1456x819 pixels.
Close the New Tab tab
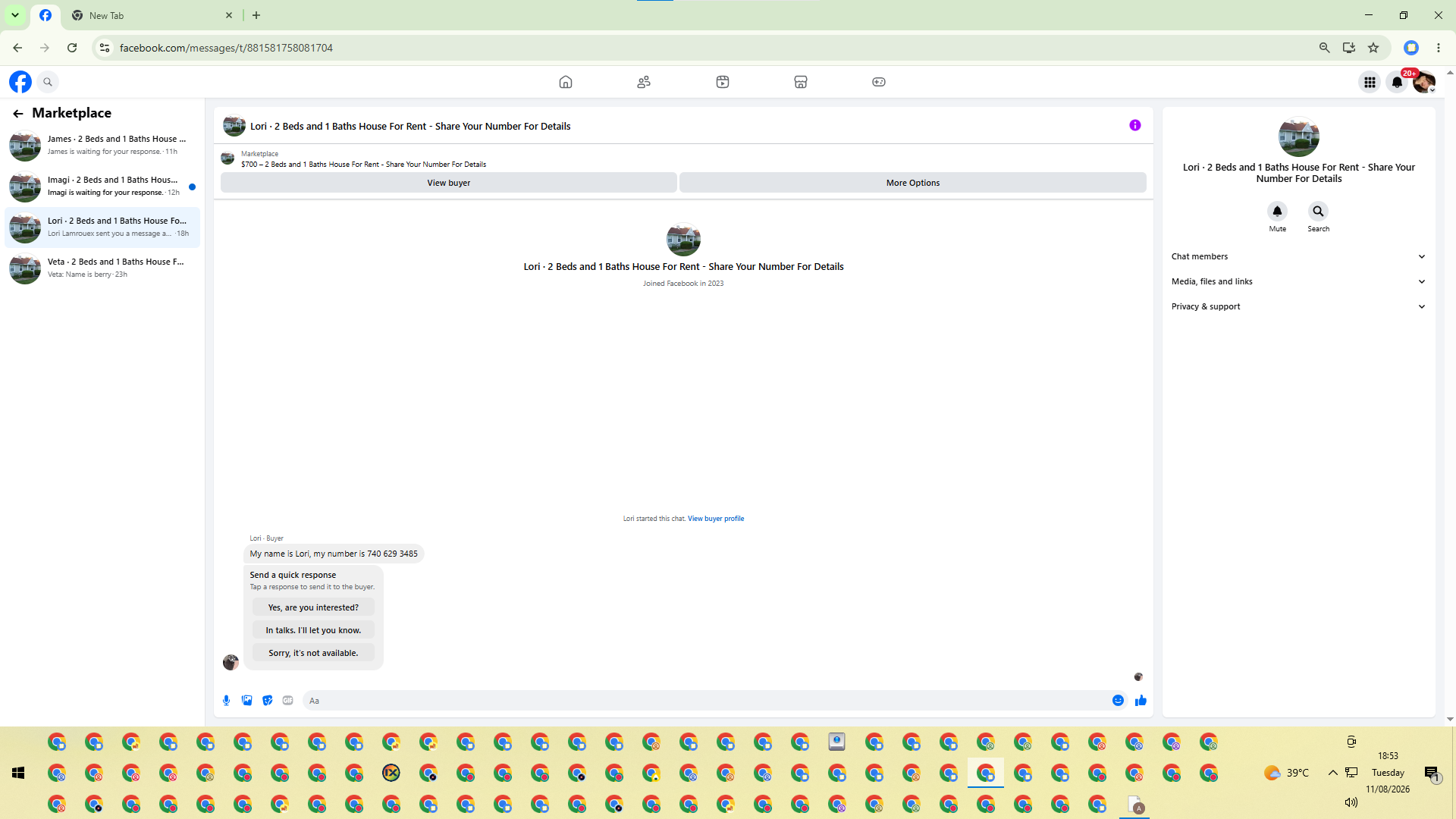point(229,15)
